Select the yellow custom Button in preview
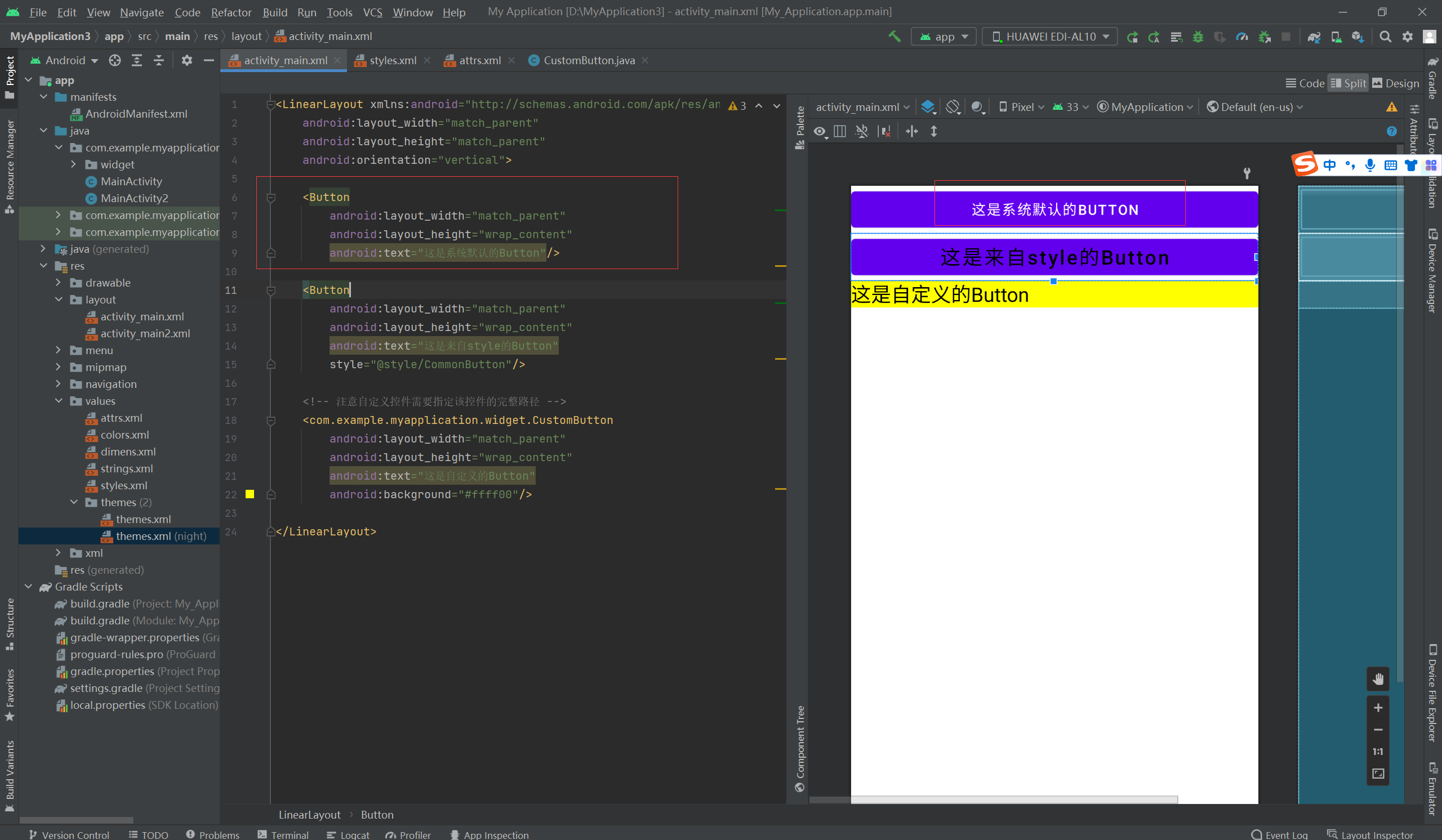 click(x=1054, y=295)
